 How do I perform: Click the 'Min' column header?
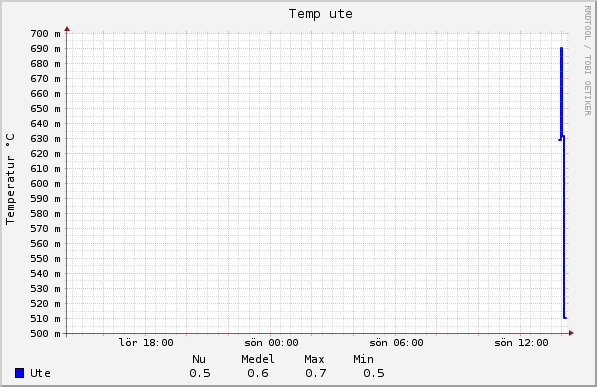pos(363,359)
